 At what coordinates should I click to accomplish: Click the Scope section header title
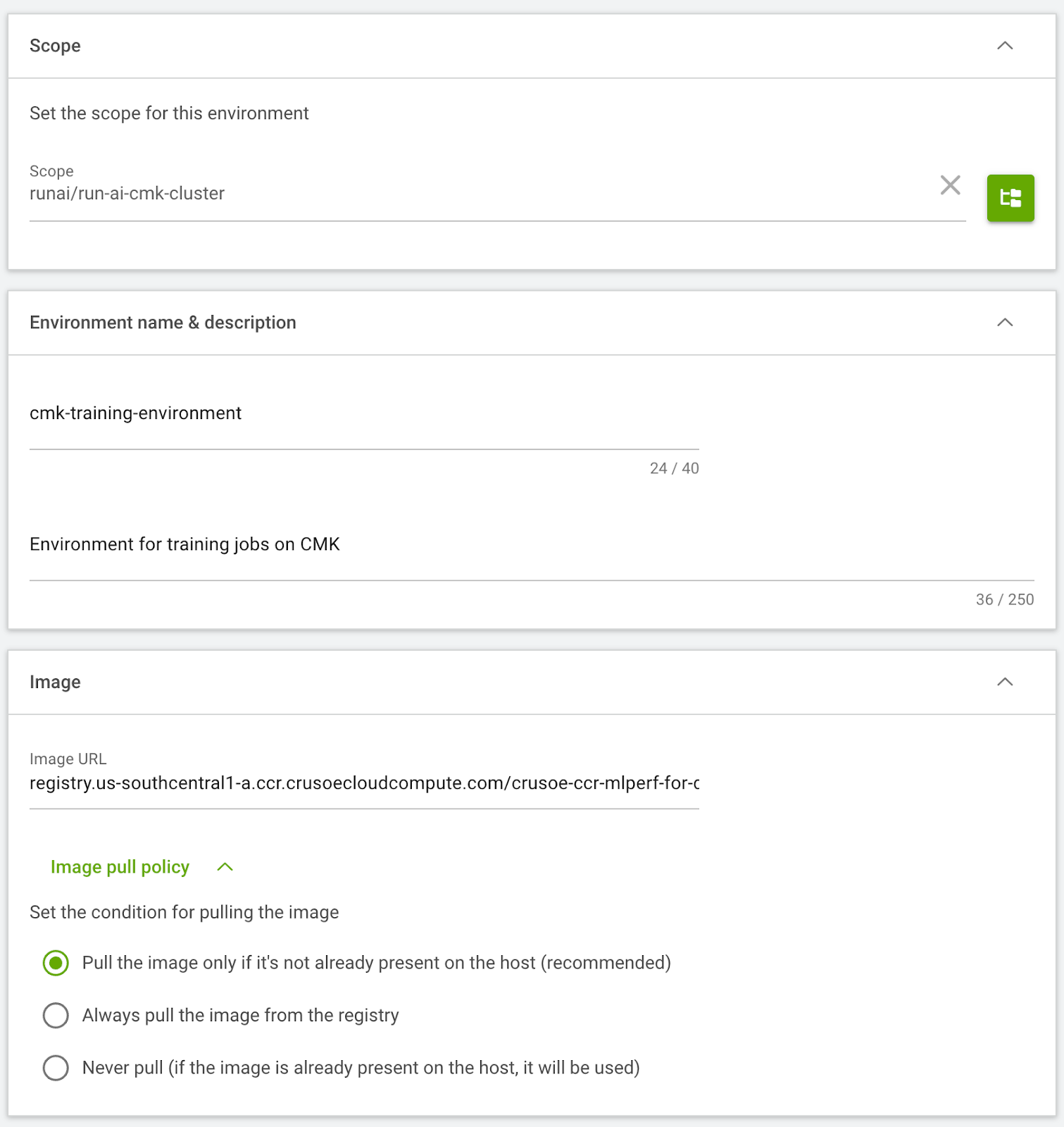click(x=55, y=46)
